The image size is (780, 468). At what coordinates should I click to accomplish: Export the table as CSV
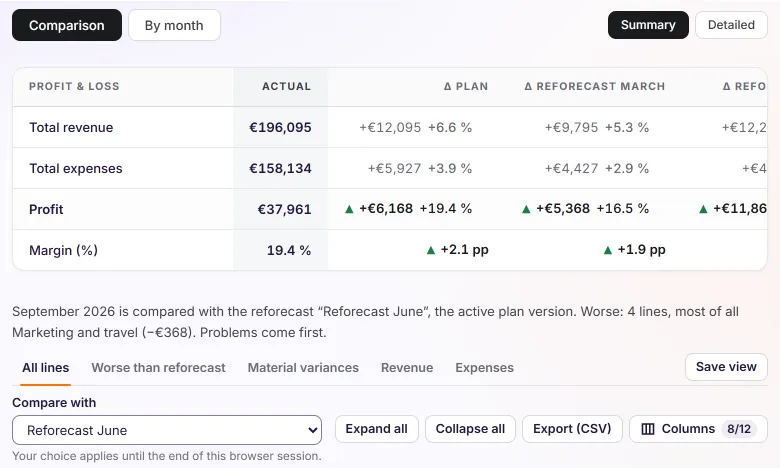tap(572, 429)
